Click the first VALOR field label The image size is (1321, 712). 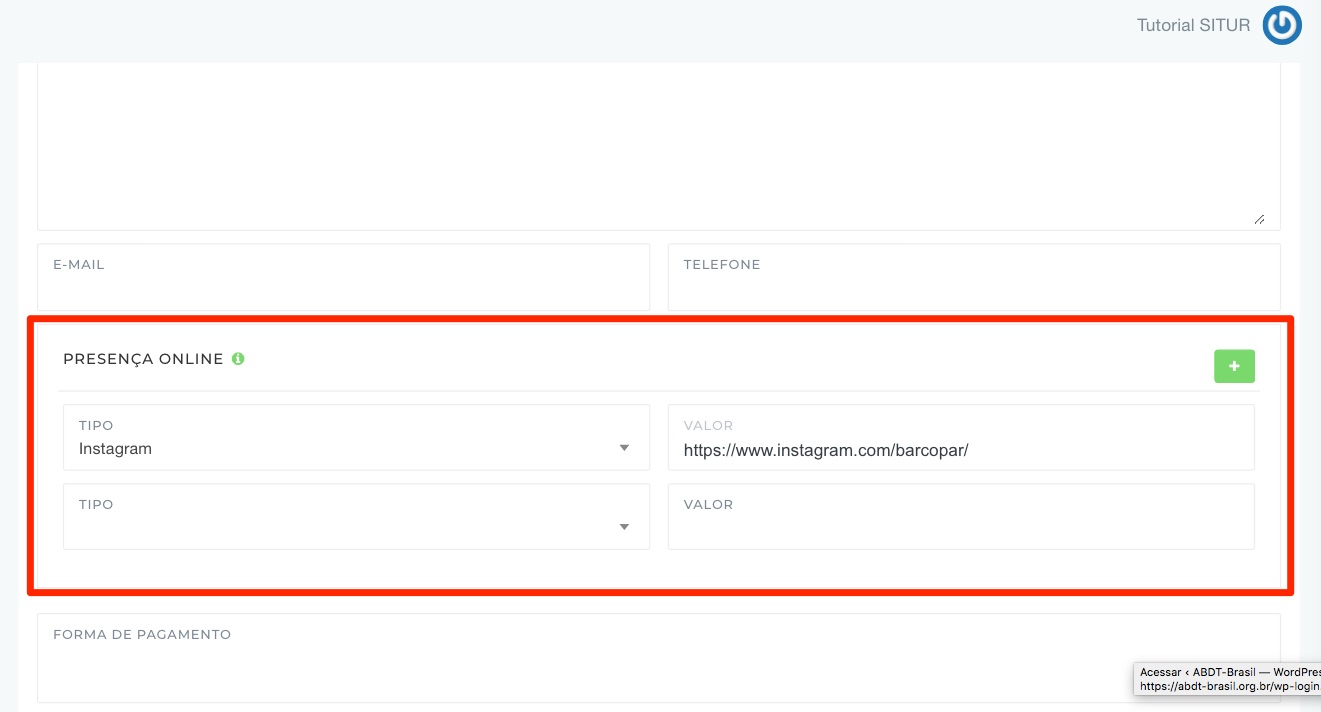[x=708, y=426]
